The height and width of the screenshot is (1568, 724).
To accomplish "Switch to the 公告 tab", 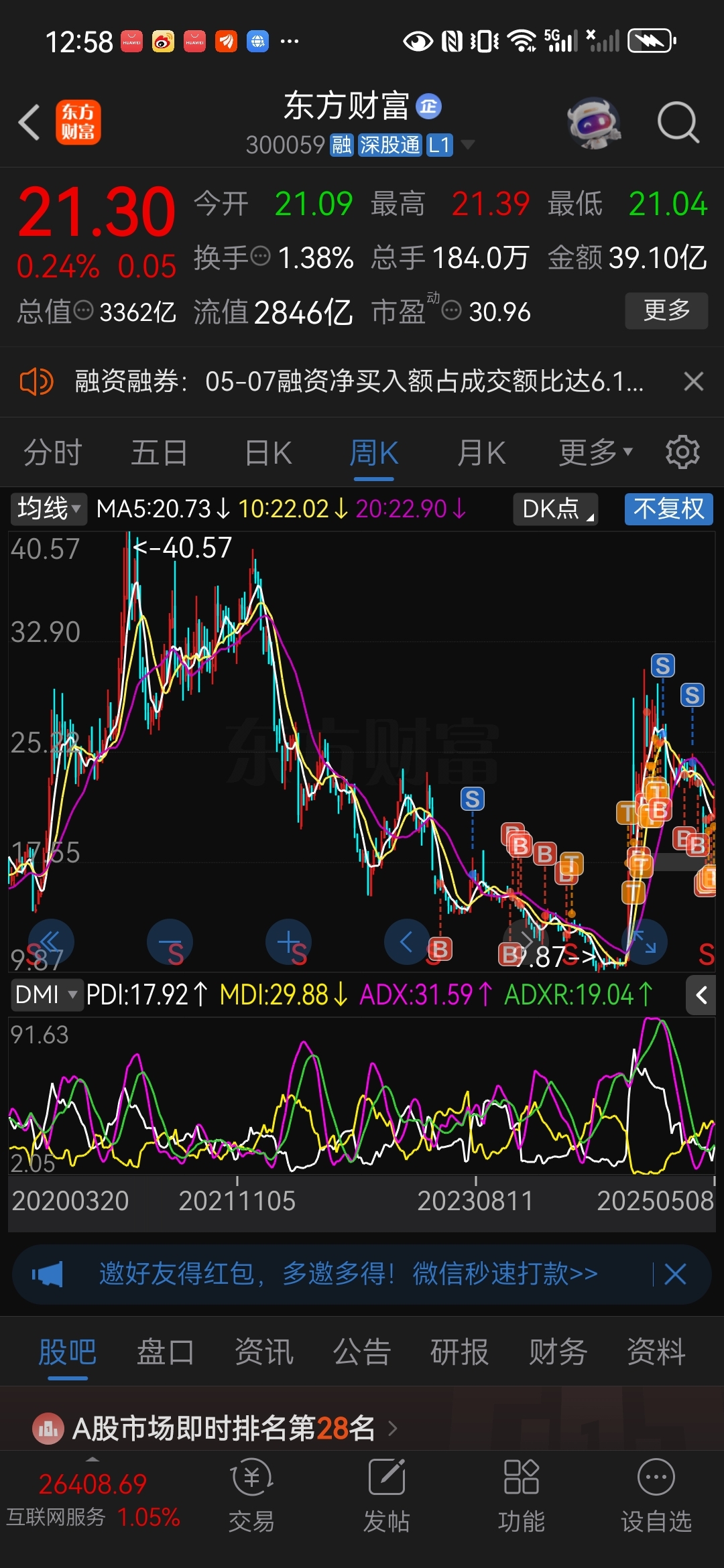I will click(x=362, y=1352).
